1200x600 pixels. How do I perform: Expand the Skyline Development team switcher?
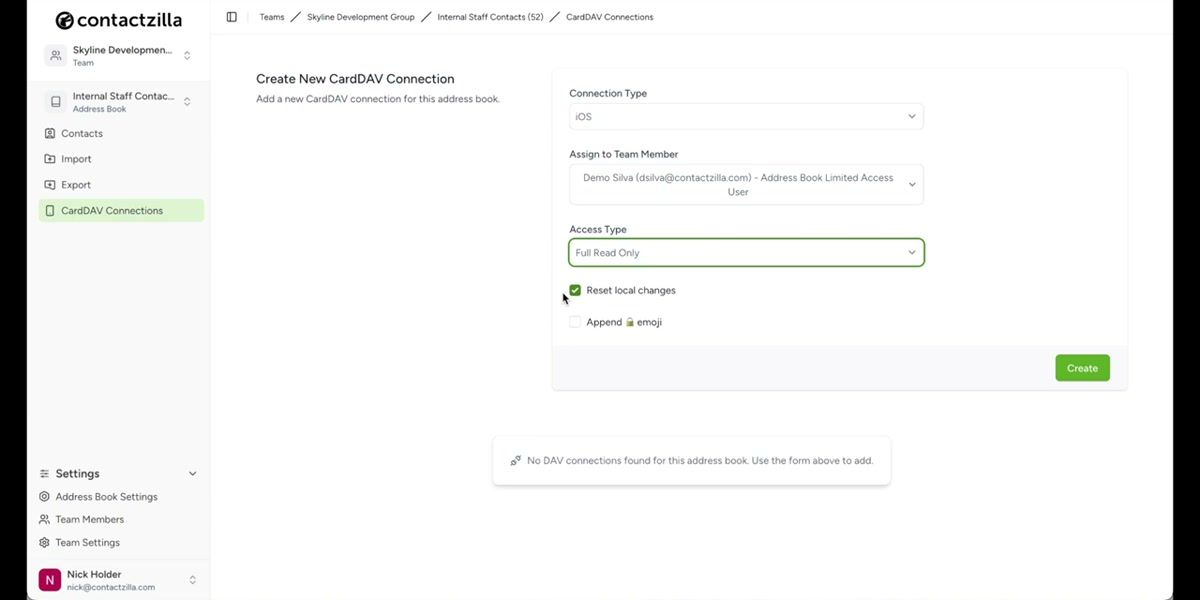(x=187, y=56)
